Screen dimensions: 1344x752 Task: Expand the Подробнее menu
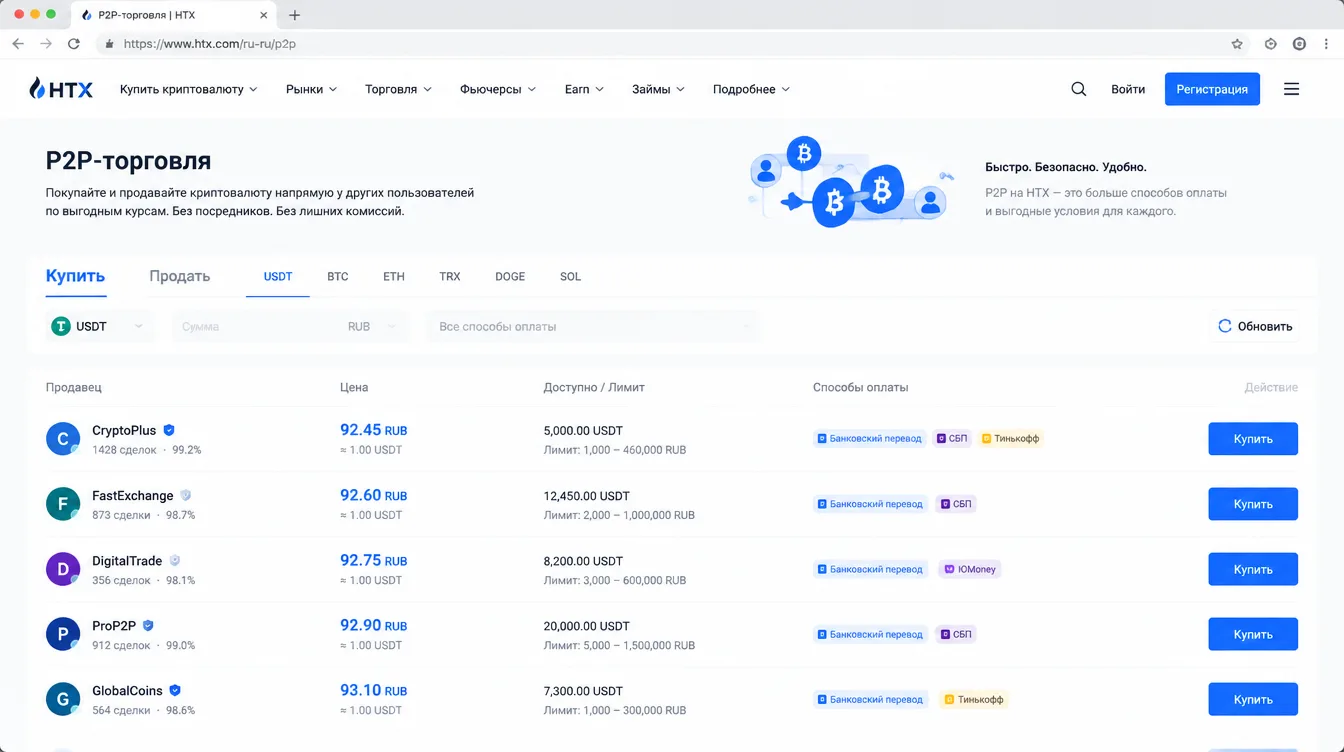(751, 89)
